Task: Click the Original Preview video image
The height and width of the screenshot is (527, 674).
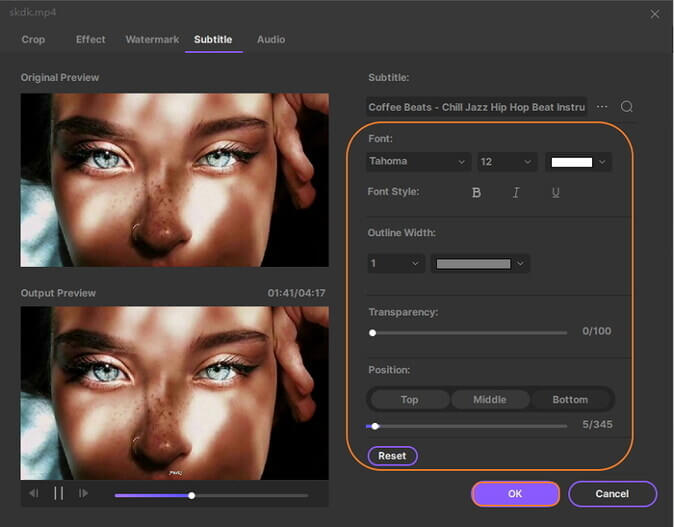Action: (x=175, y=180)
